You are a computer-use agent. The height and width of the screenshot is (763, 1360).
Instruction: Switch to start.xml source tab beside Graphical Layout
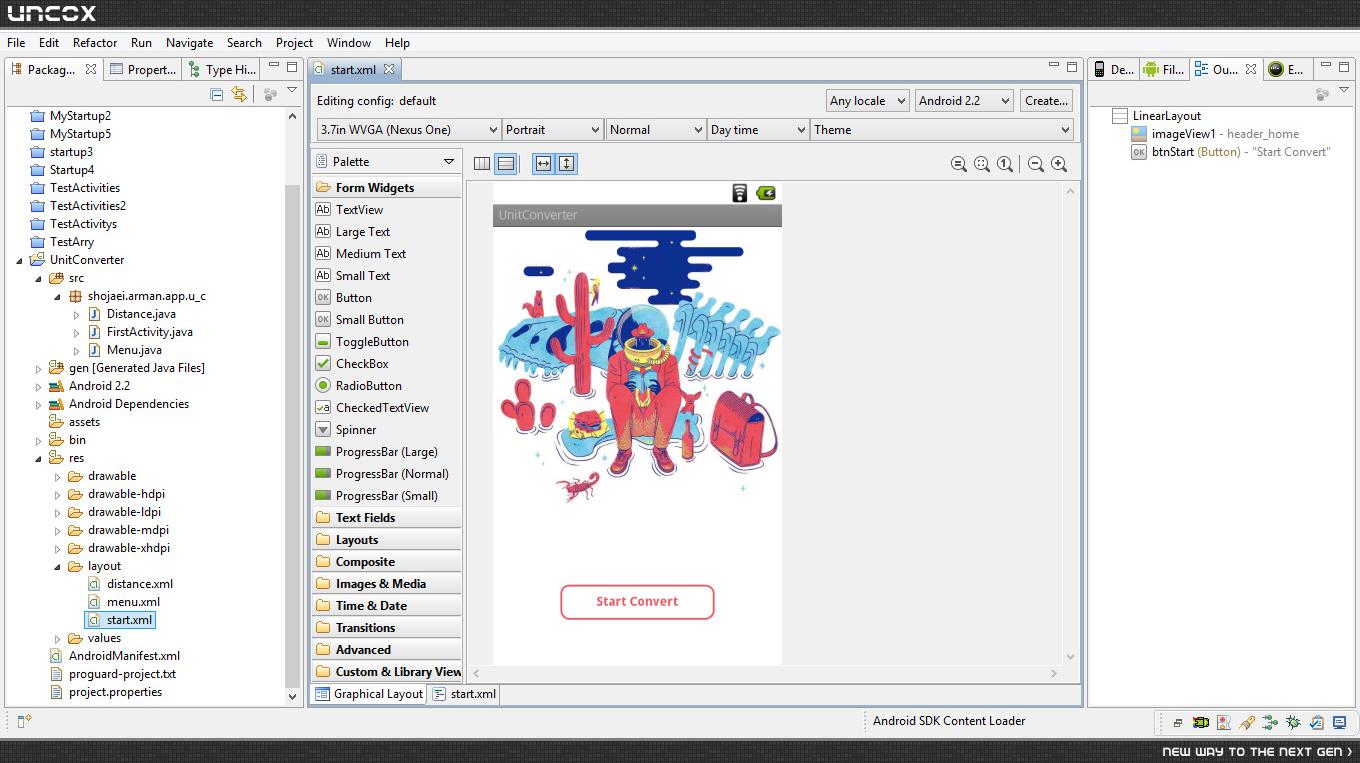(x=465, y=694)
